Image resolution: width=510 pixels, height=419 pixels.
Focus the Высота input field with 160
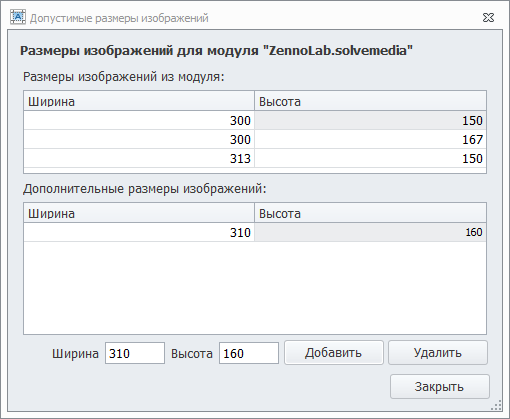coord(249,353)
